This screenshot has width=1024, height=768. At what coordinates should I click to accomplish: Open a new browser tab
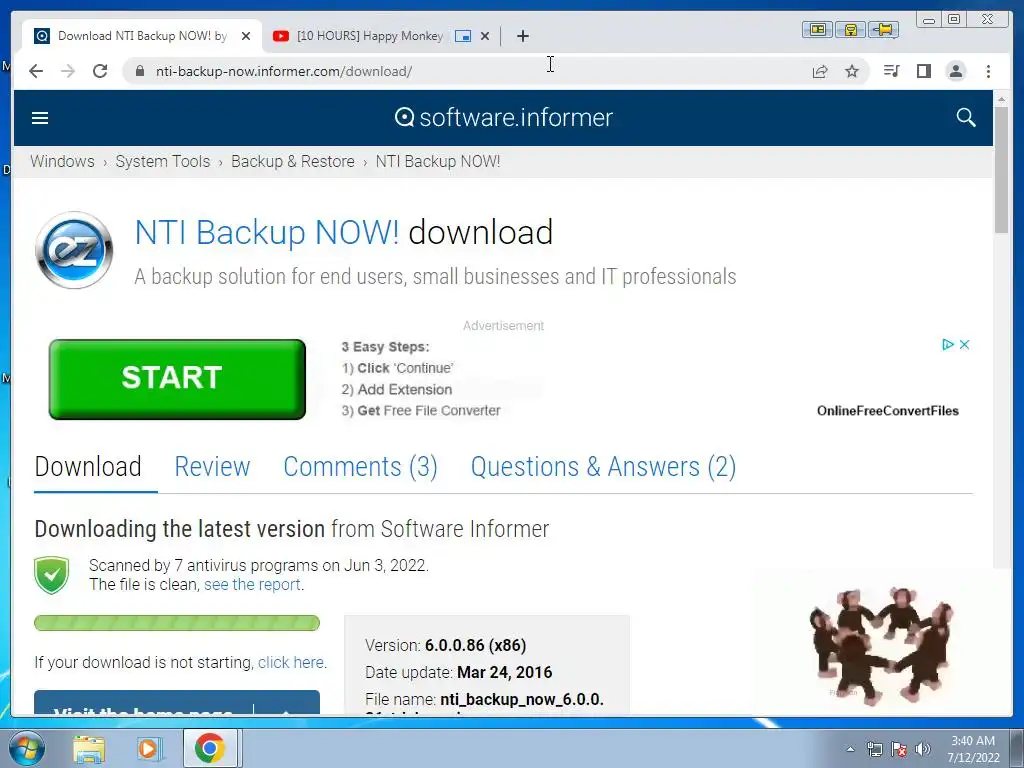522,36
